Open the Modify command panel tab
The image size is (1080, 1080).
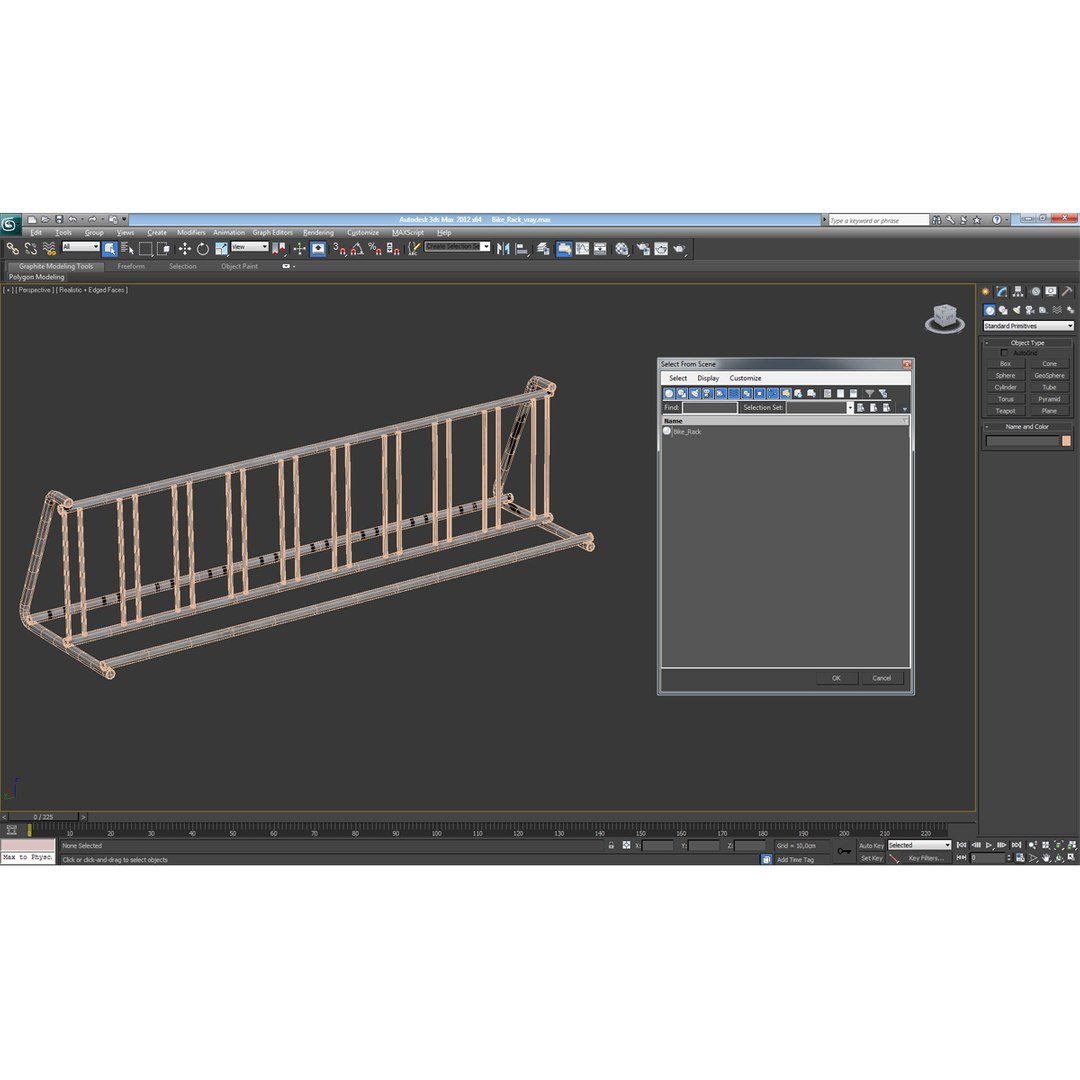point(1001,292)
